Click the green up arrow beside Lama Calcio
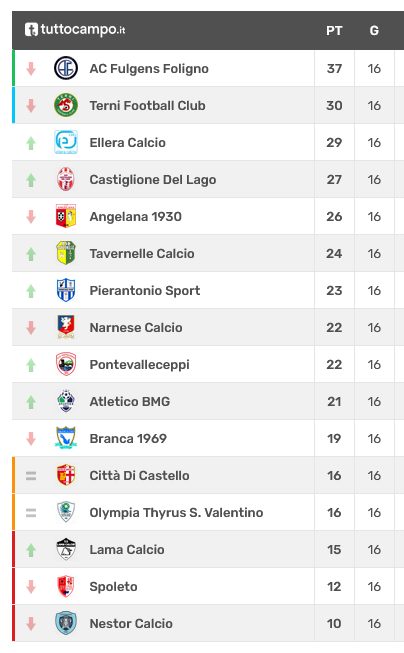This screenshot has width=404, height=653. click(x=31, y=550)
